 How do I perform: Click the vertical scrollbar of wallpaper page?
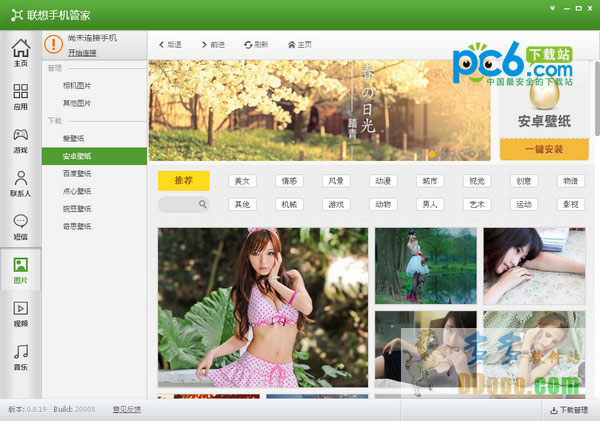click(597, 98)
